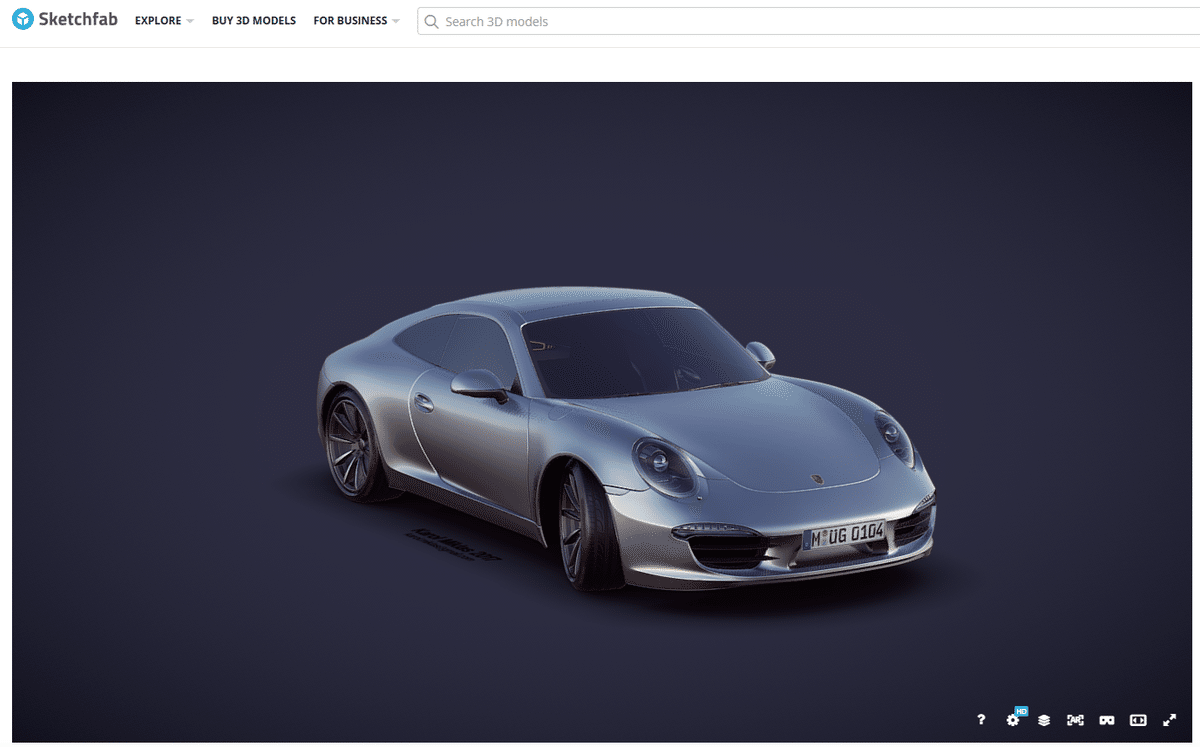Launch the AR view icon
This screenshot has width=1200, height=747.
[1075, 720]
